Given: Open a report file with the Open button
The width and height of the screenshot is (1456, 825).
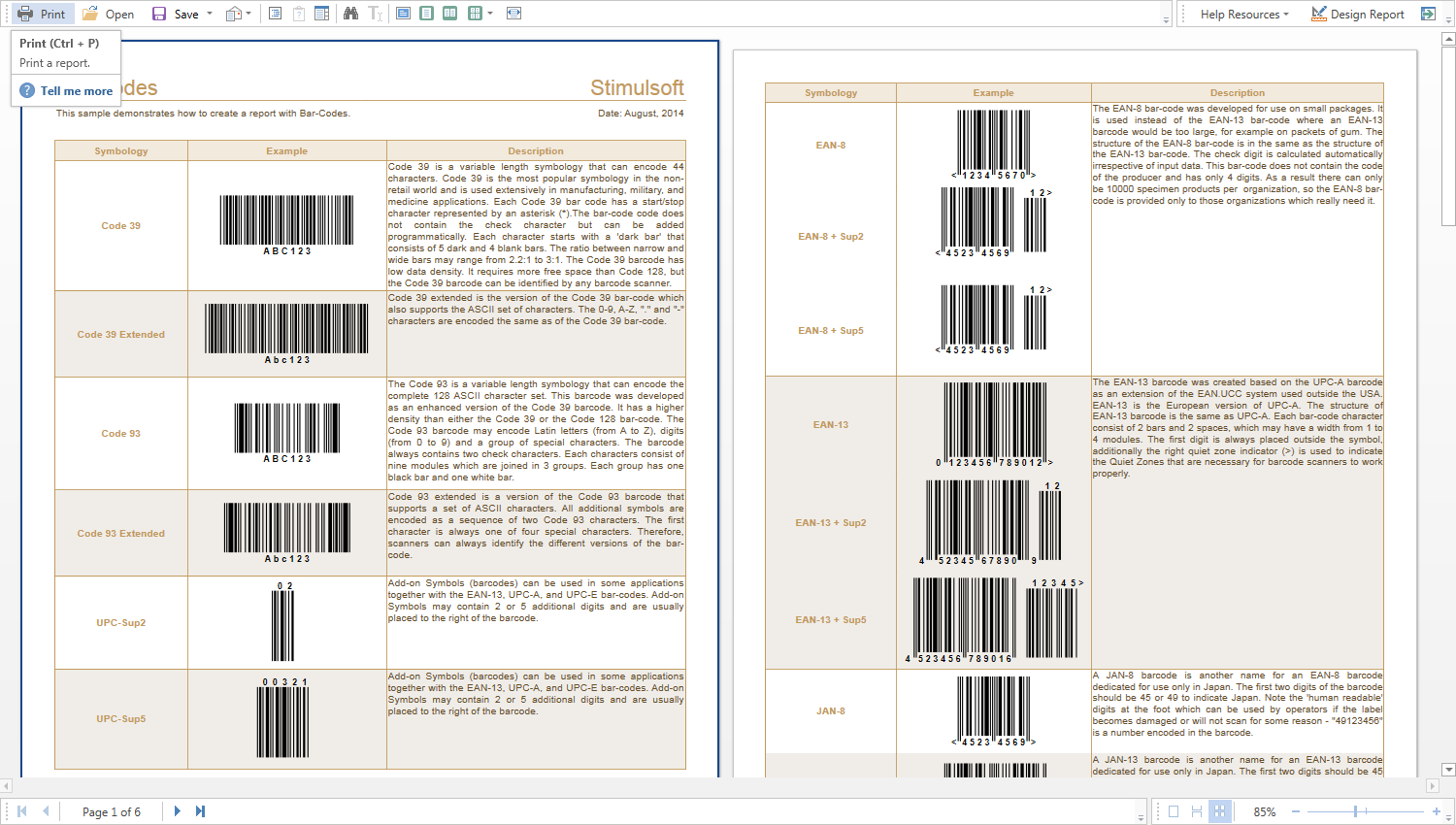Looking at the screenshot, I should coord(108,14).
